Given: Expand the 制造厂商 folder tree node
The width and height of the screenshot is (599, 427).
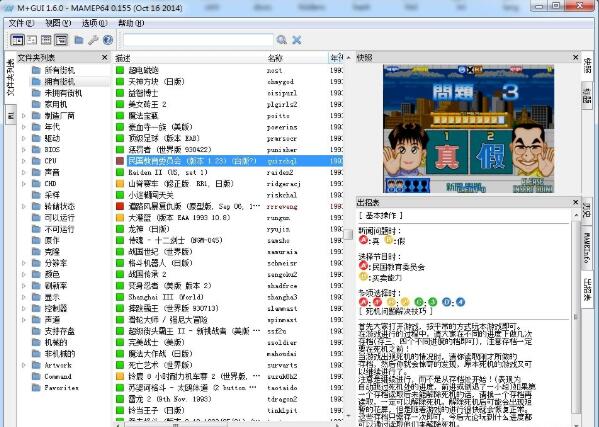Looking at the screenshot, I should point(24,115).
